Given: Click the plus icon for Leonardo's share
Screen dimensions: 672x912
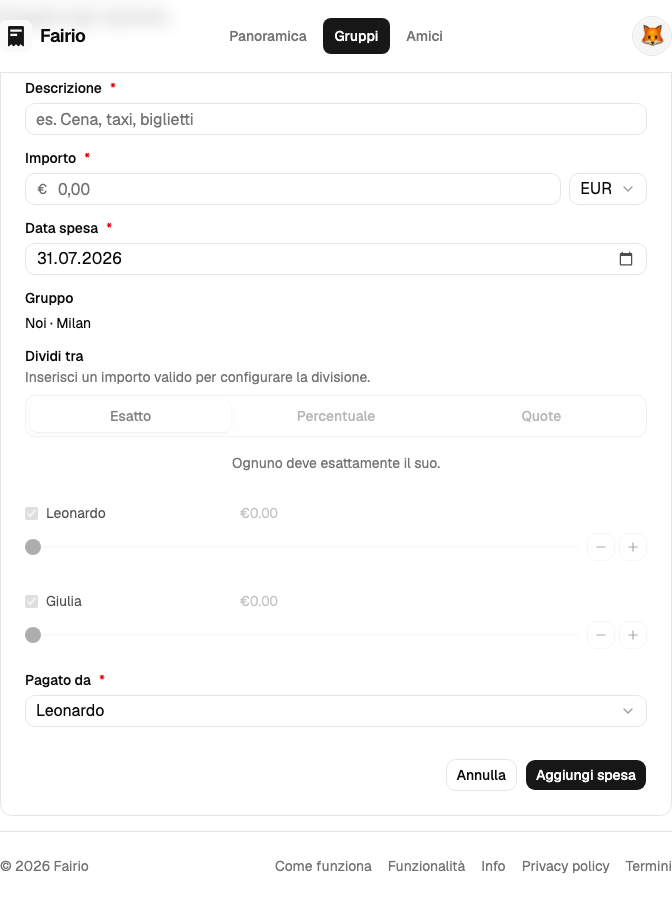Looking at the screenshot, I should [x=633, y=547].
